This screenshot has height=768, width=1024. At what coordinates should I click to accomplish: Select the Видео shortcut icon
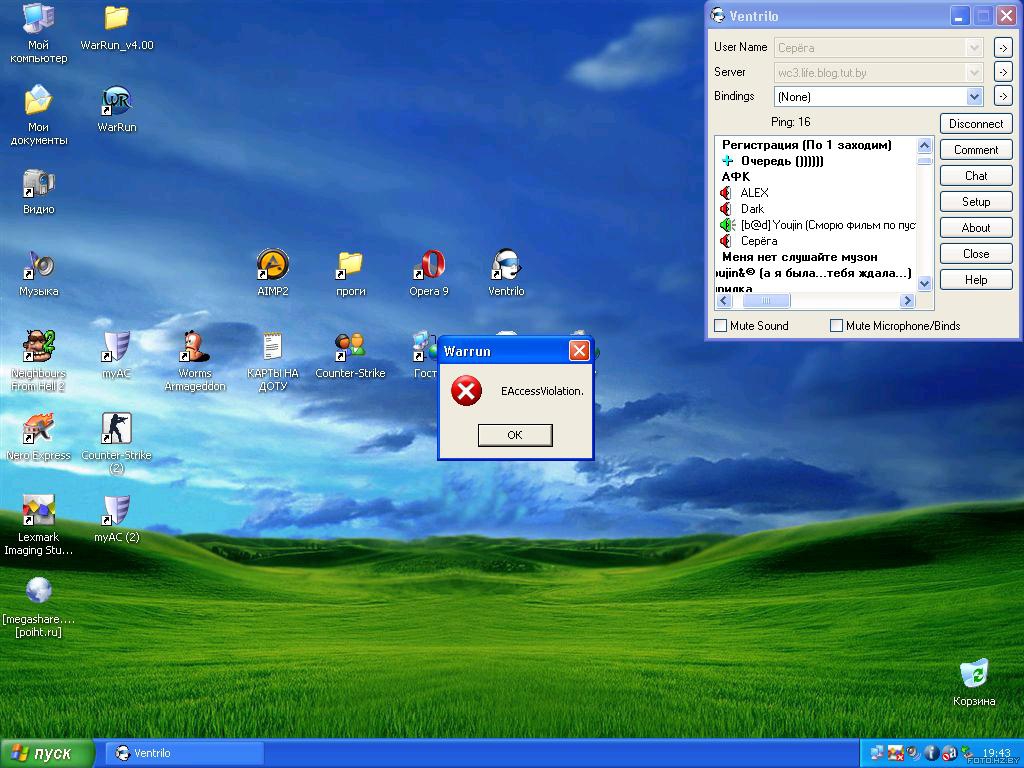point(38,183)
